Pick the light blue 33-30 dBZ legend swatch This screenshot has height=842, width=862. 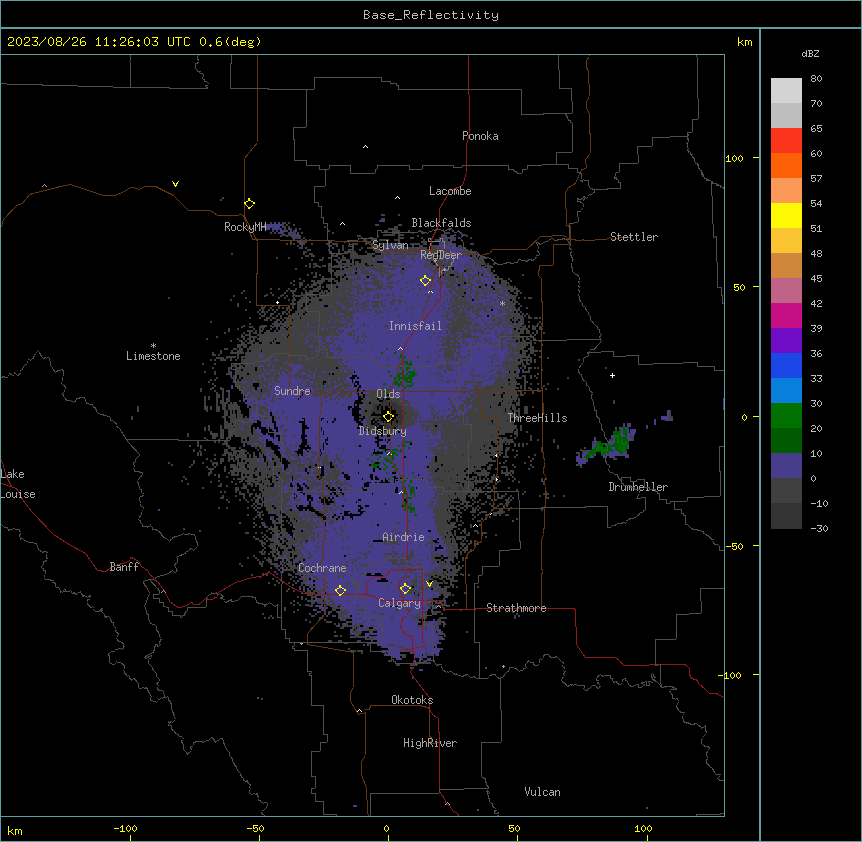coord(786,391)
